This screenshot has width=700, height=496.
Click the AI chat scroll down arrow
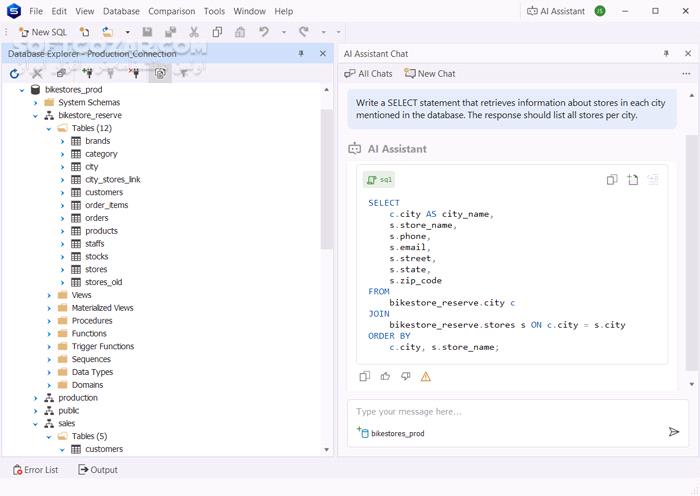coord(692,384)
